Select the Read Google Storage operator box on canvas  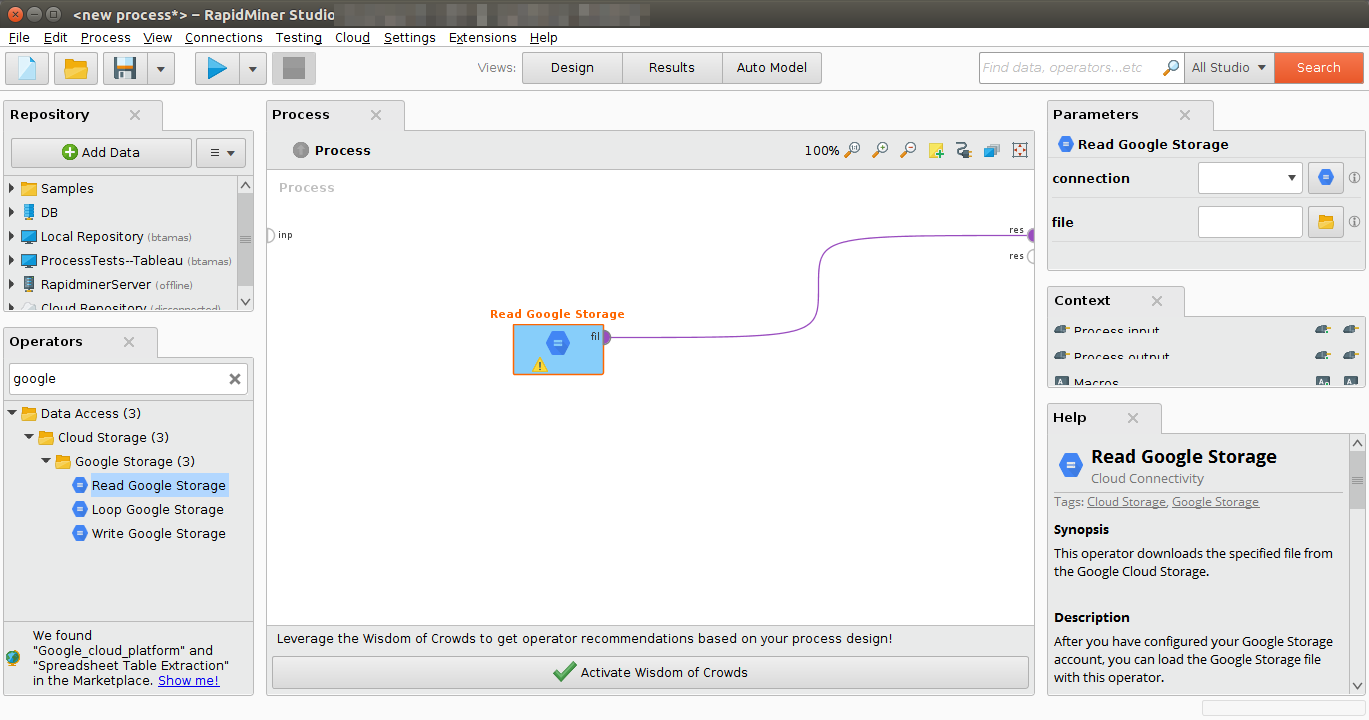coord(558,349)
